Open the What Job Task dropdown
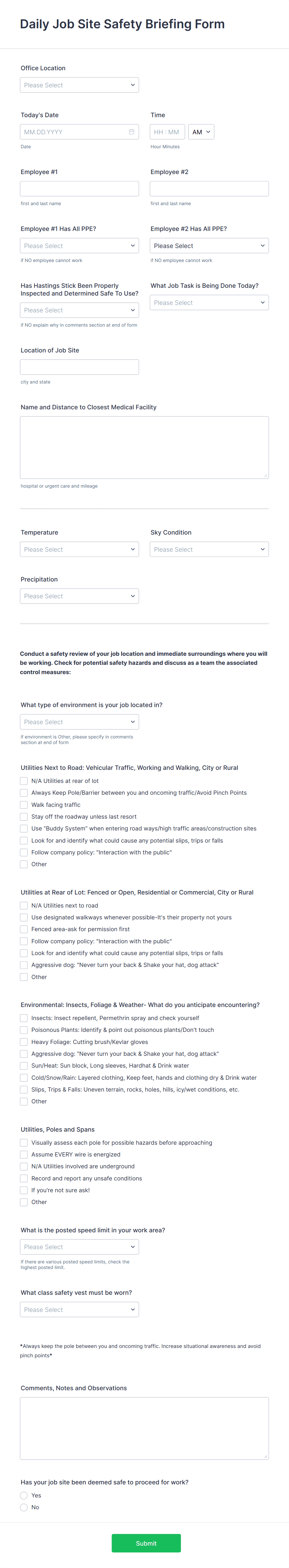 (x=209, y=302)
